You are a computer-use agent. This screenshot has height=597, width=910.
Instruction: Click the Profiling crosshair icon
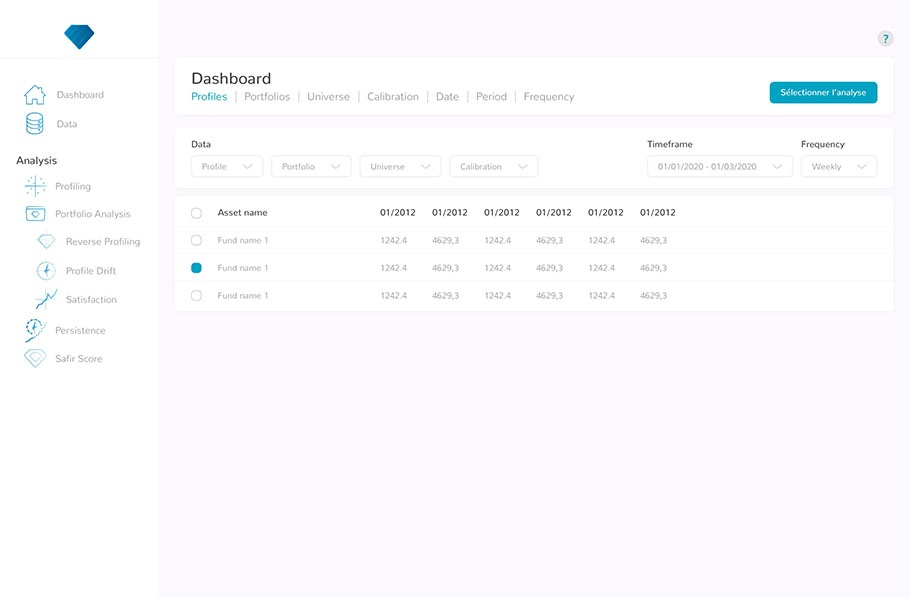pos(35,186)
